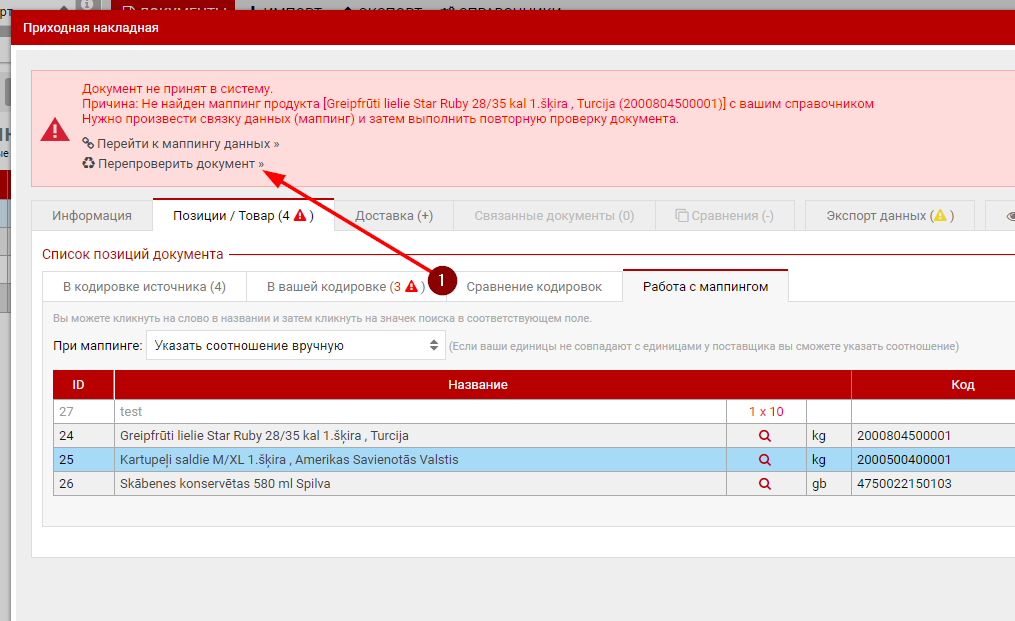Open the Доставка (+) tab

(x=394, y=216)
